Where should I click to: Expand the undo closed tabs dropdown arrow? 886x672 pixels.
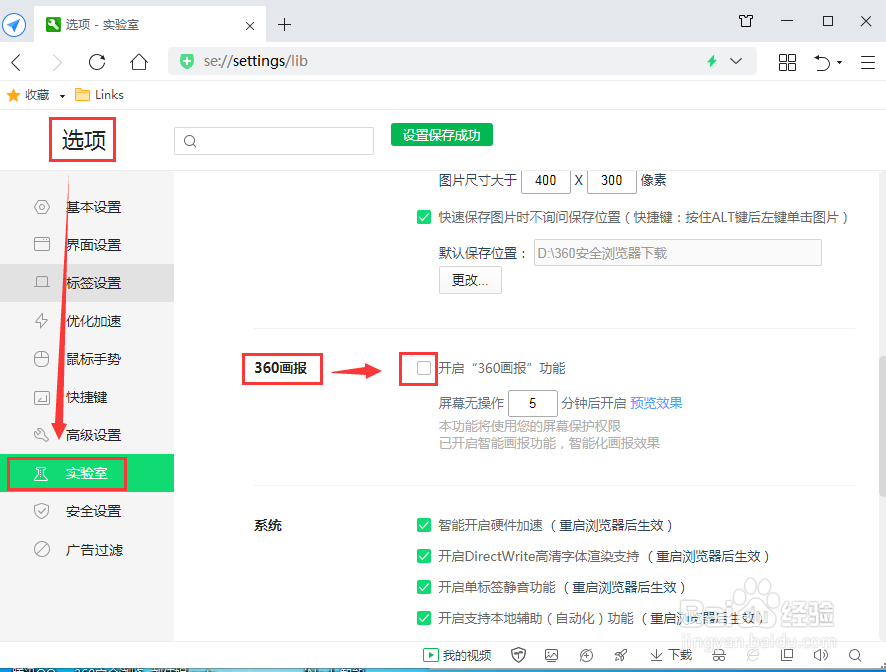[x=839, y=62]
